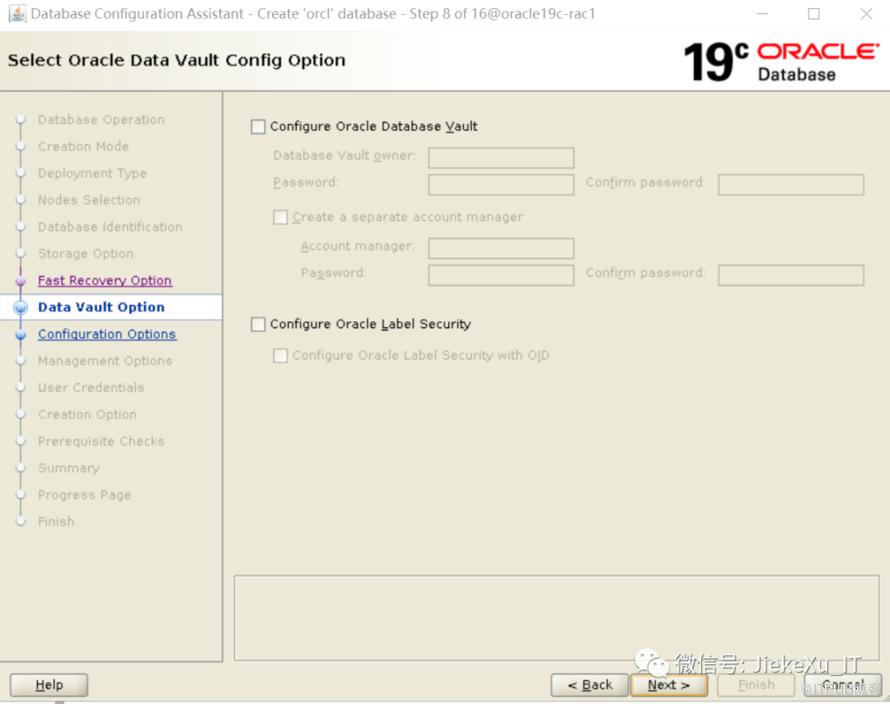Viewport: 890px width, 704px height.
Task: Click the Finish button
Action: pos(756,685)
